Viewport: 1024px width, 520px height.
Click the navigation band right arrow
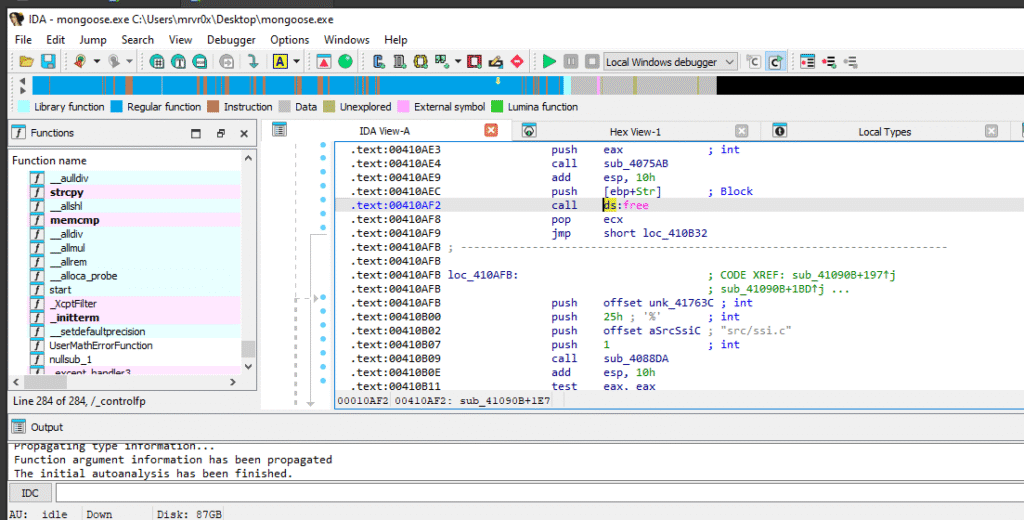[23, 90]
